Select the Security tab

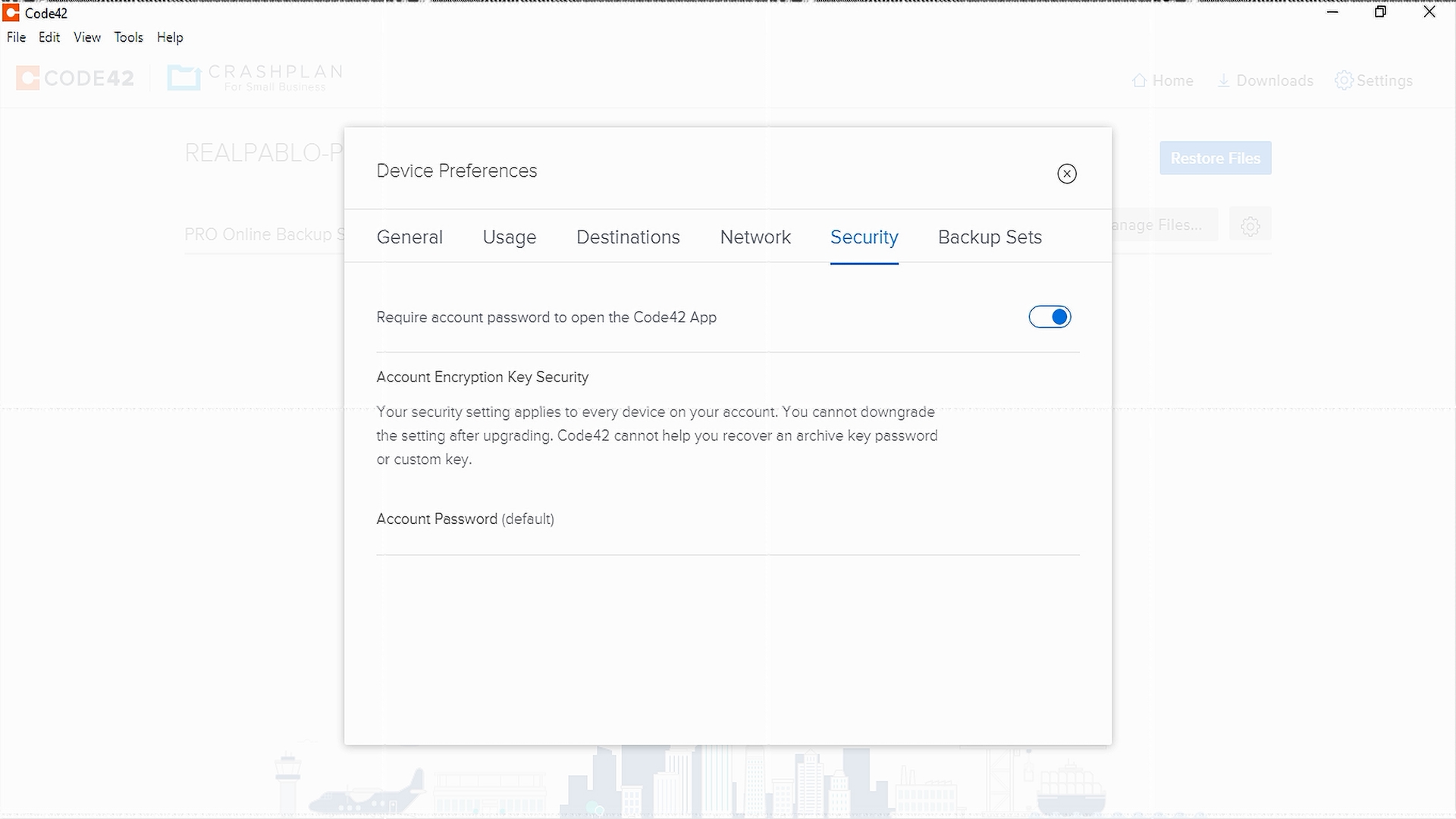864,237
